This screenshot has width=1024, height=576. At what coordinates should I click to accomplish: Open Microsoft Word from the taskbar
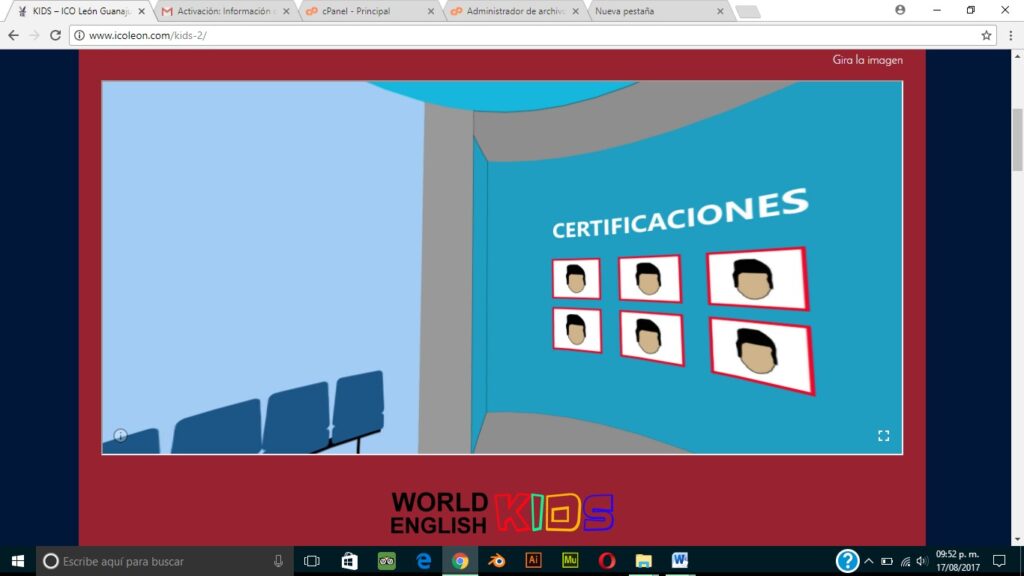680,561
